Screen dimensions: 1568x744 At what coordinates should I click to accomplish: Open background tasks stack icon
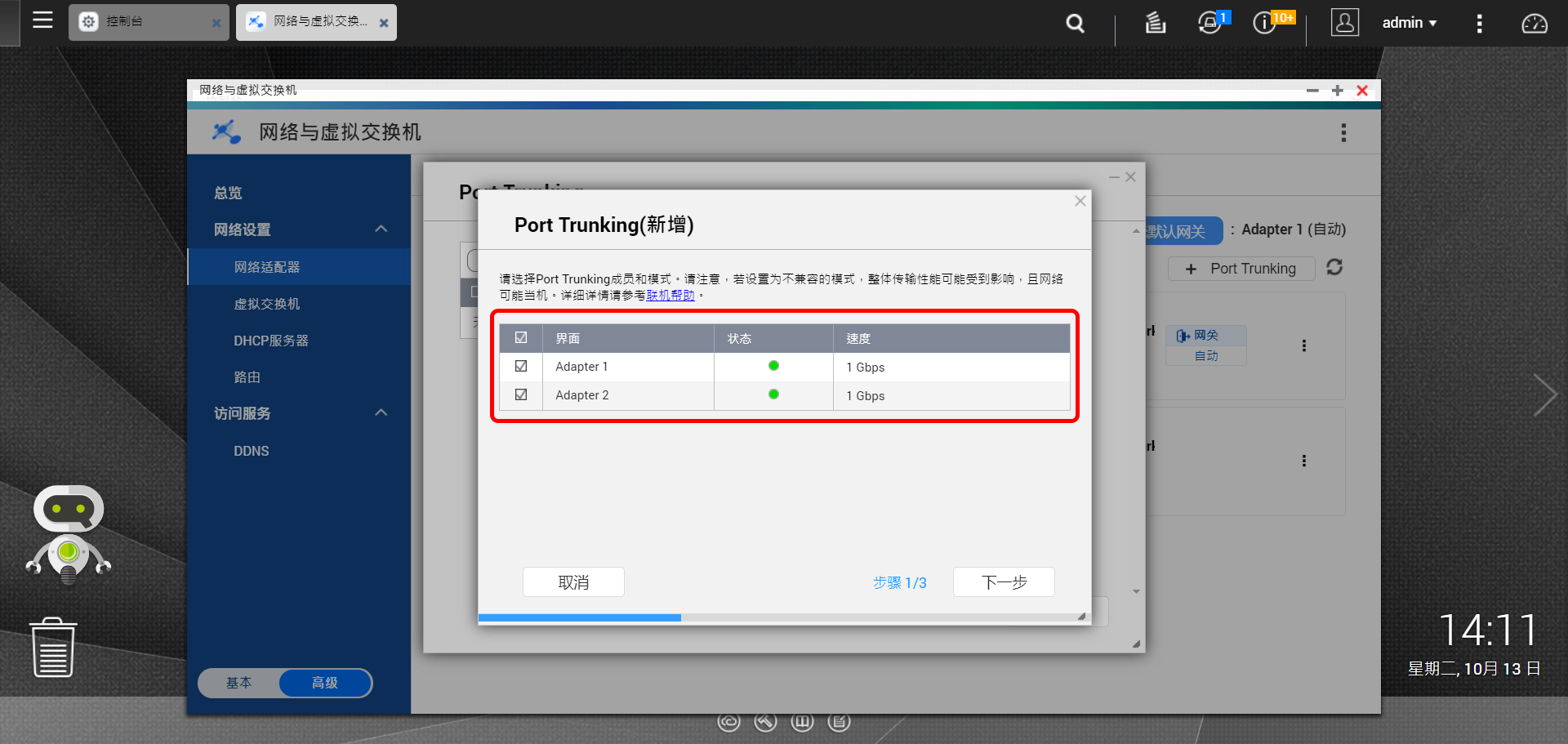[1155, 23]
